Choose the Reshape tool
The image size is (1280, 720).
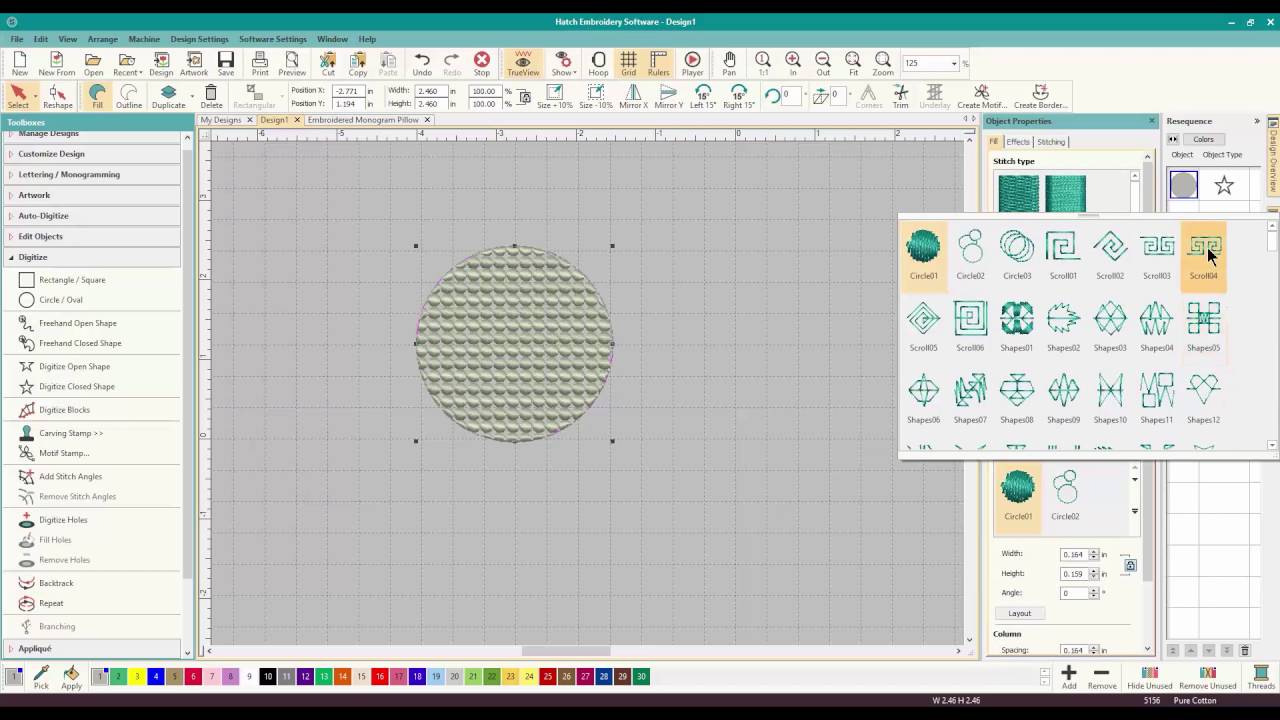click(57, 96)
